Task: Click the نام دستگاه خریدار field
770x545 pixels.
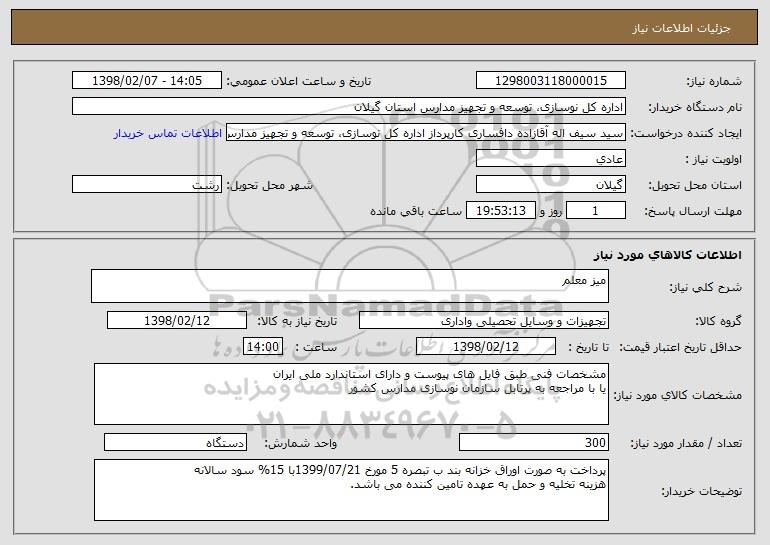Action: pyautogui.click(x=349, y=107)
